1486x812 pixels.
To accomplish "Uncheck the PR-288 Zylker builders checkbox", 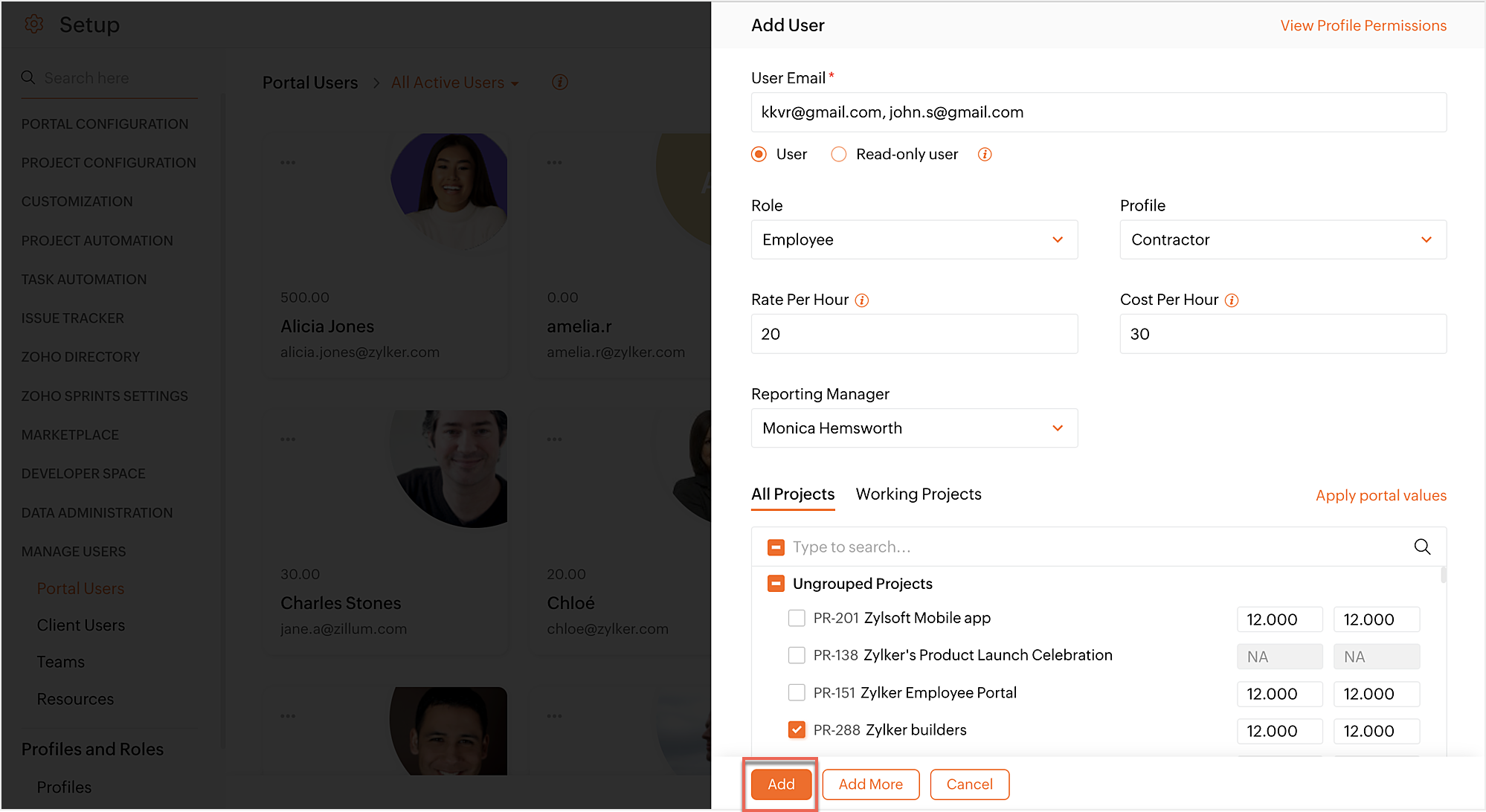I will click(x=797, y=729).
